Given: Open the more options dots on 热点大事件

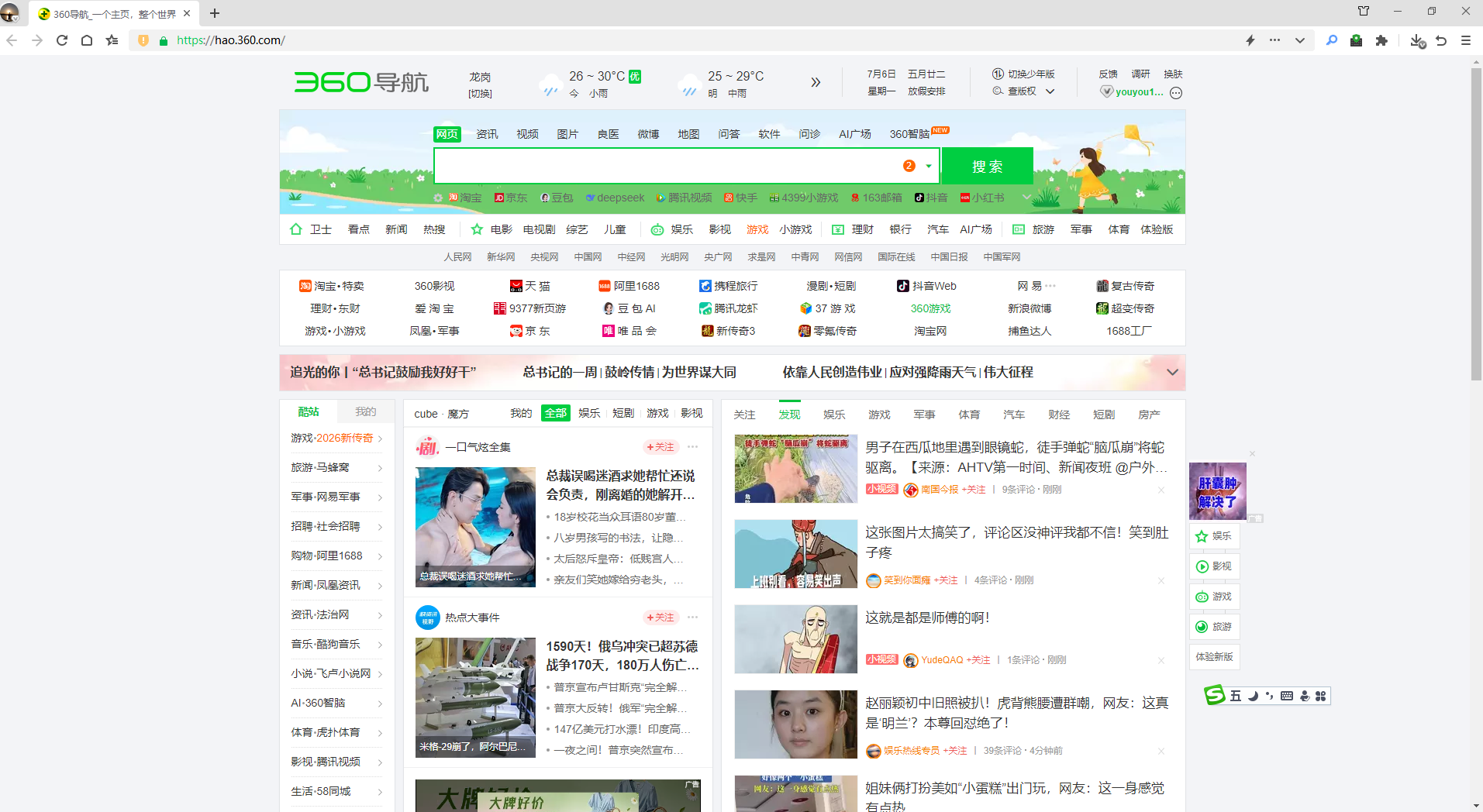Looking at the screenshot, I should pos(692,618).
